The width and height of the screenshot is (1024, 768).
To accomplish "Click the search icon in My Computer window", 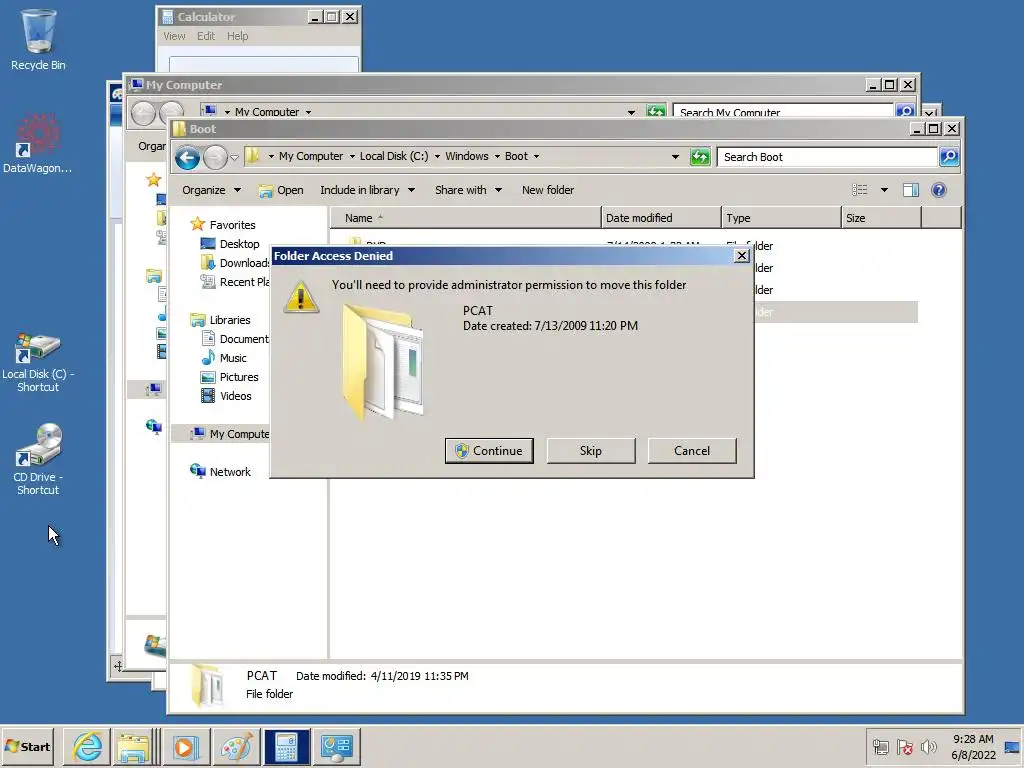I will [905, 112].
